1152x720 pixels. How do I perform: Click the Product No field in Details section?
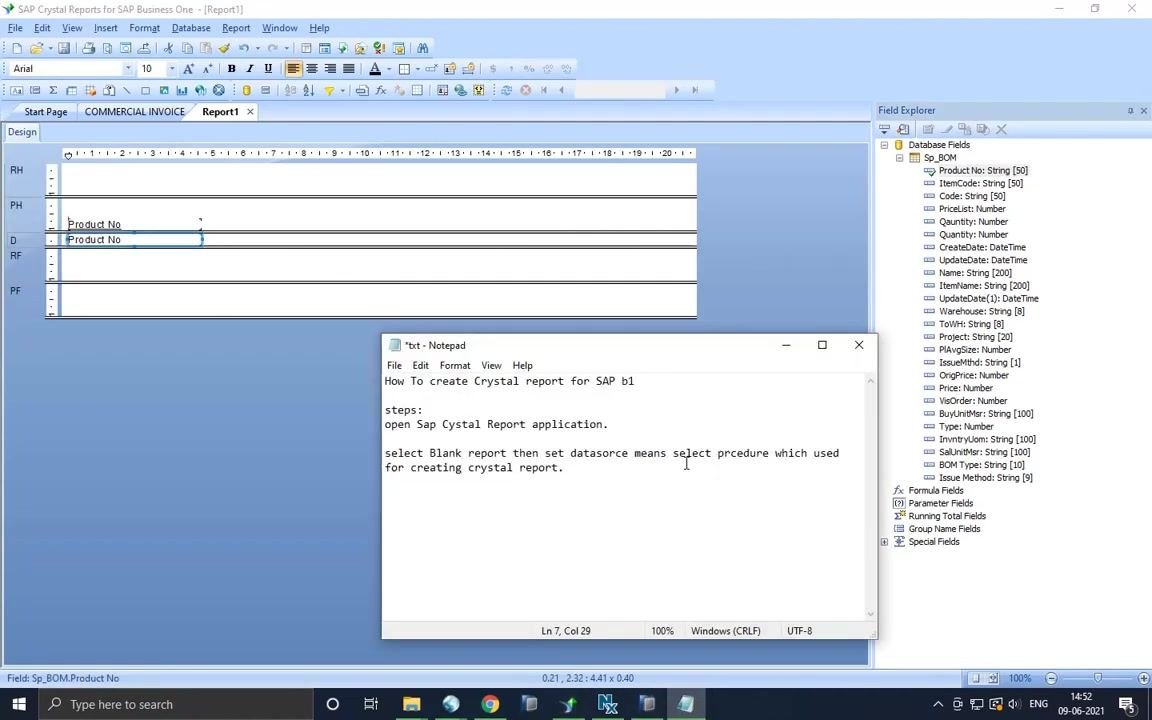(x=134, y=240)
